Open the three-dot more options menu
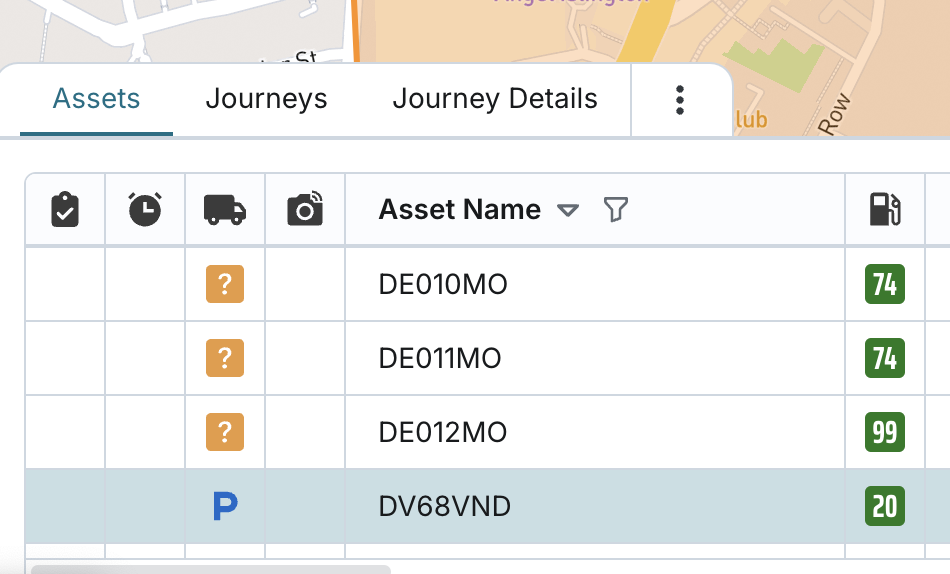950x574 pixels. pyautogui.click(x=680, y=100)
